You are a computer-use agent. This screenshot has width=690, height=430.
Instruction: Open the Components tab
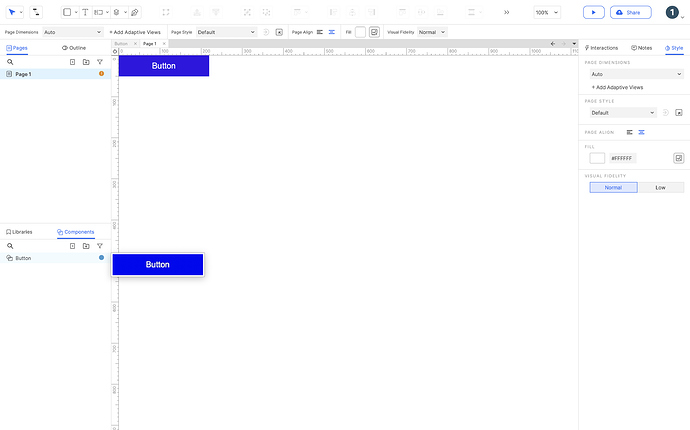pyautogui.click(x=76, y=232)
